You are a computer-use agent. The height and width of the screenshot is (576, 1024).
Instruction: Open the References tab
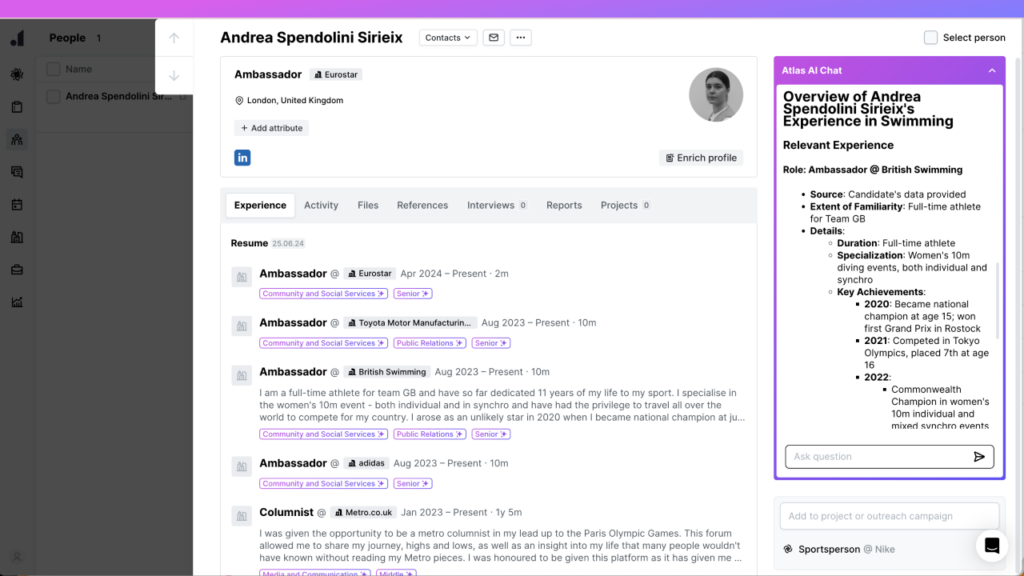(422, 205)
